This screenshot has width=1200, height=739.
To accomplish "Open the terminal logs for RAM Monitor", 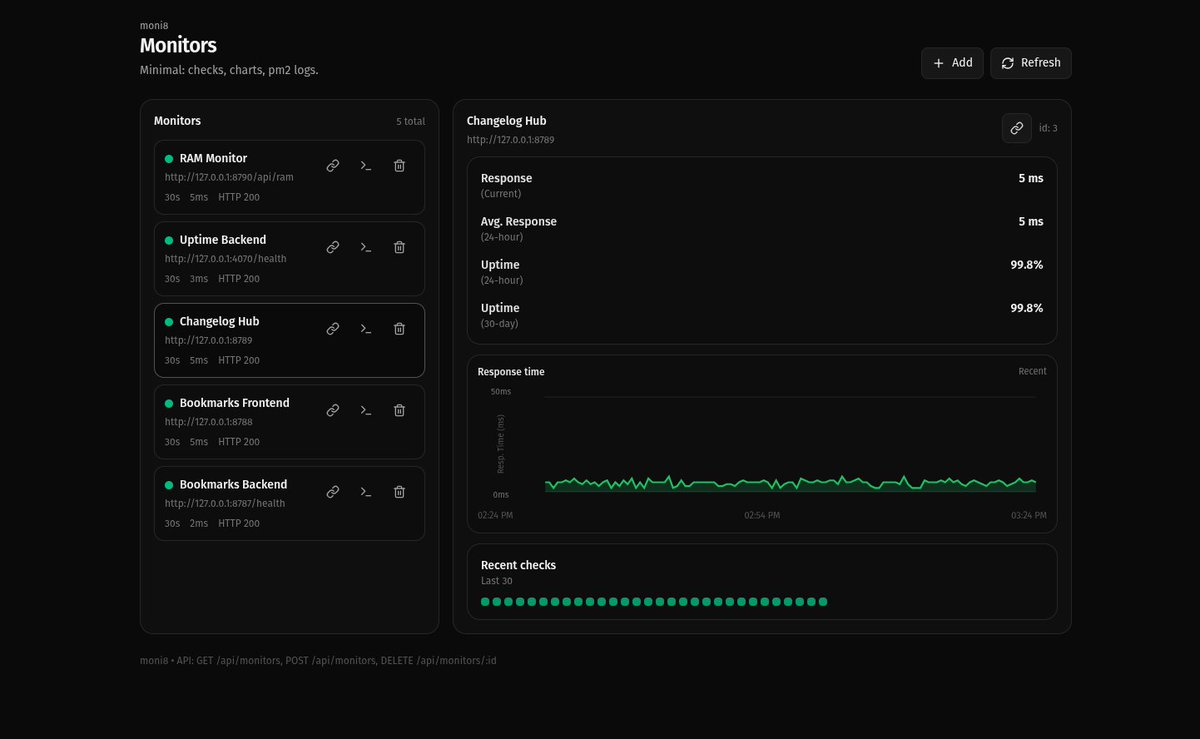I will pyautogui.click(x=365, y=165).
